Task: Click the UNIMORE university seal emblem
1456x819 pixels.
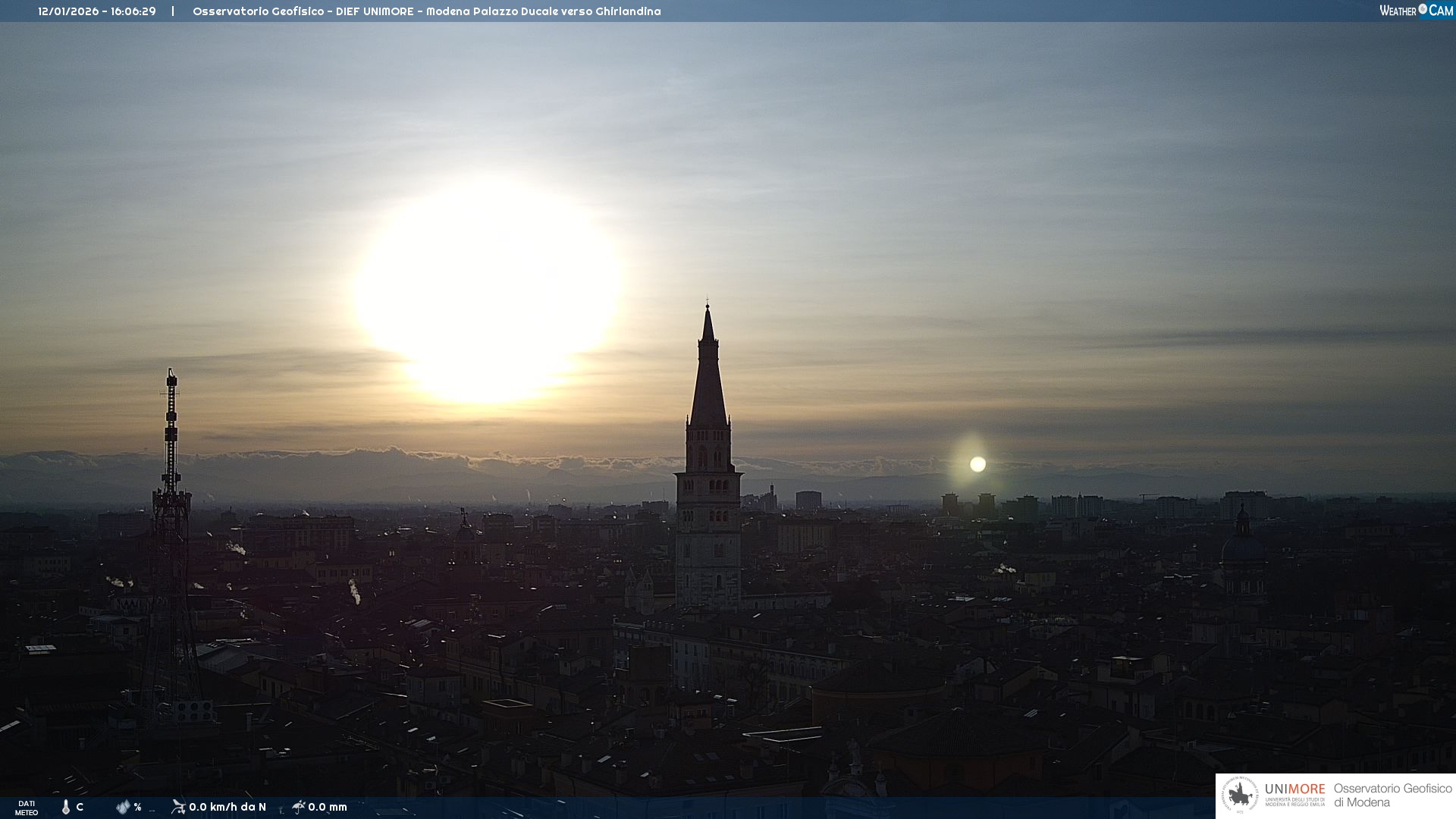Action: tap(1240, 795)
